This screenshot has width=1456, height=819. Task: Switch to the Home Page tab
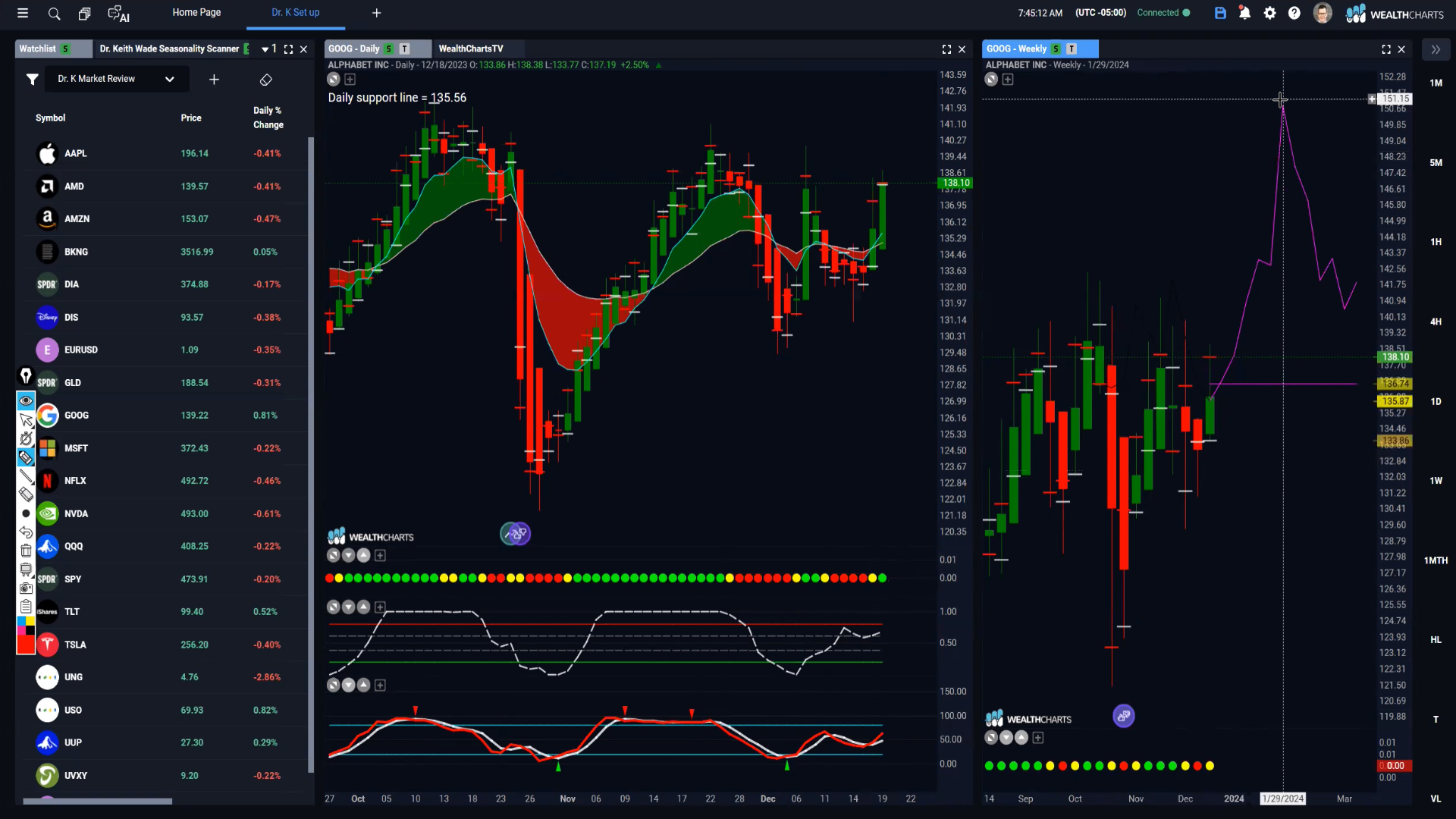tap(196, 12)
